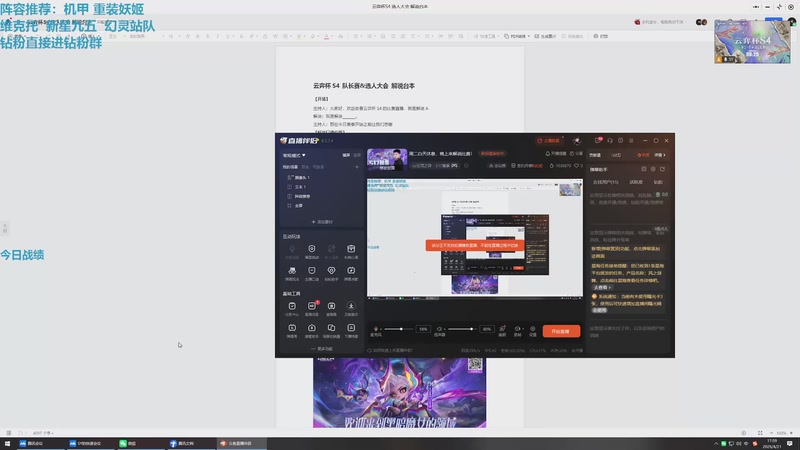
Task: Adjust the 麦克风 volume slider
Action: [399, 329]
